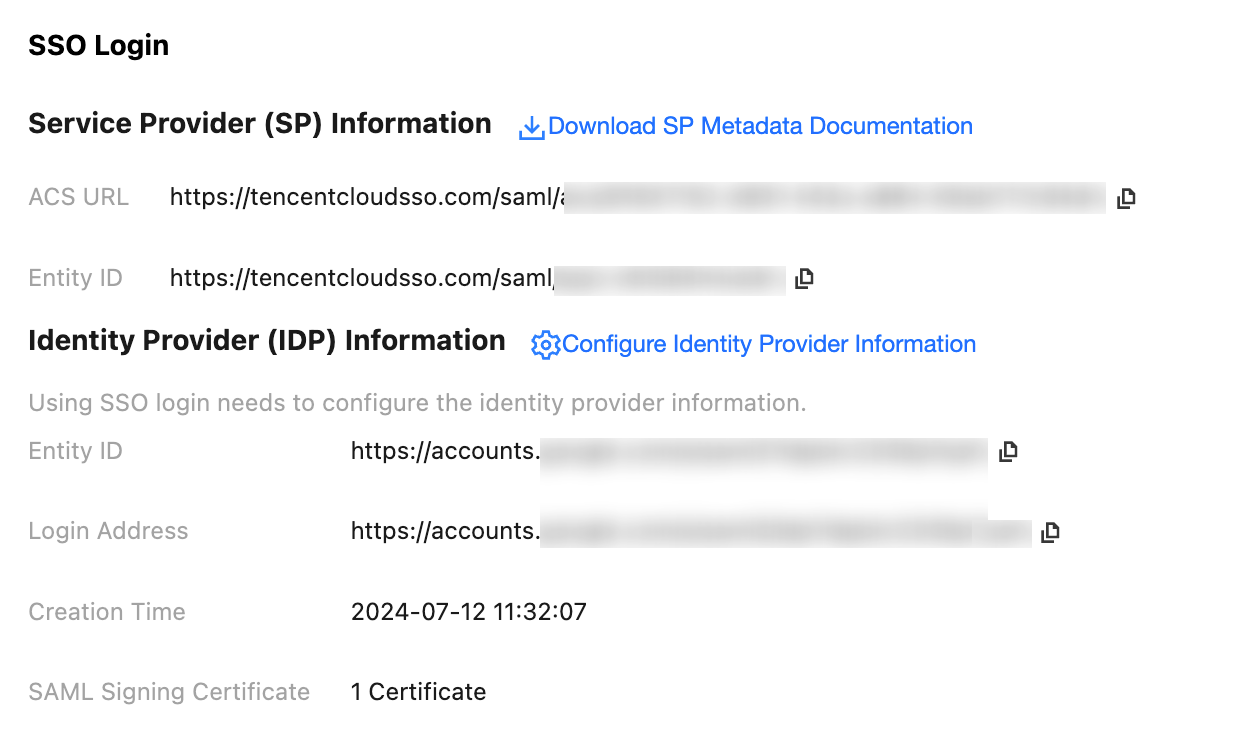This screenshot has width=1244, height=730.
Task: Click the creation timestamp 2024-07-12 11:32:07
Action: 468,612
